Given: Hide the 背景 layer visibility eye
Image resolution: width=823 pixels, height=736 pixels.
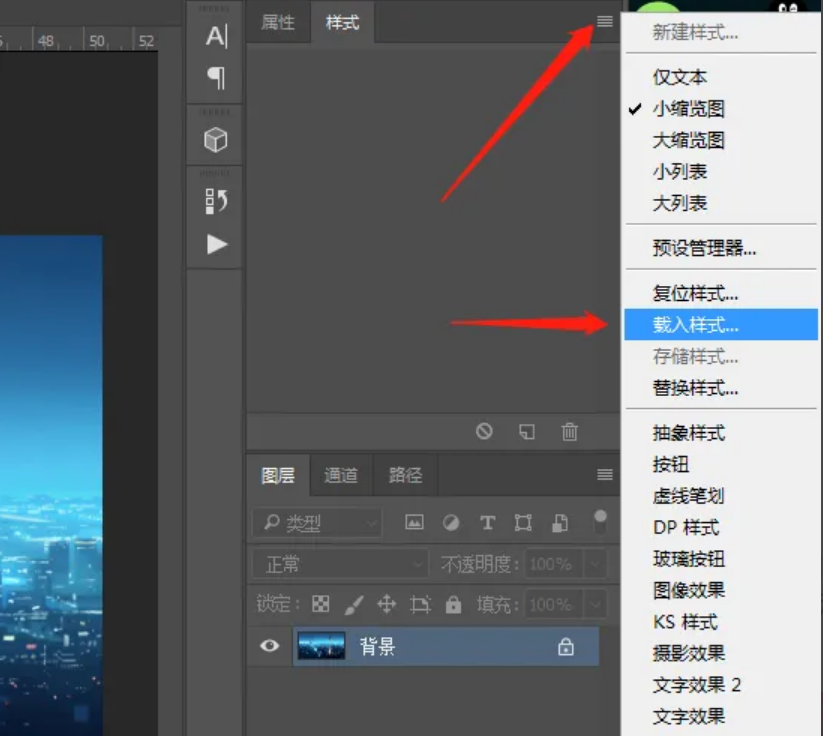Looking at the screenshot, I should 267,647.
